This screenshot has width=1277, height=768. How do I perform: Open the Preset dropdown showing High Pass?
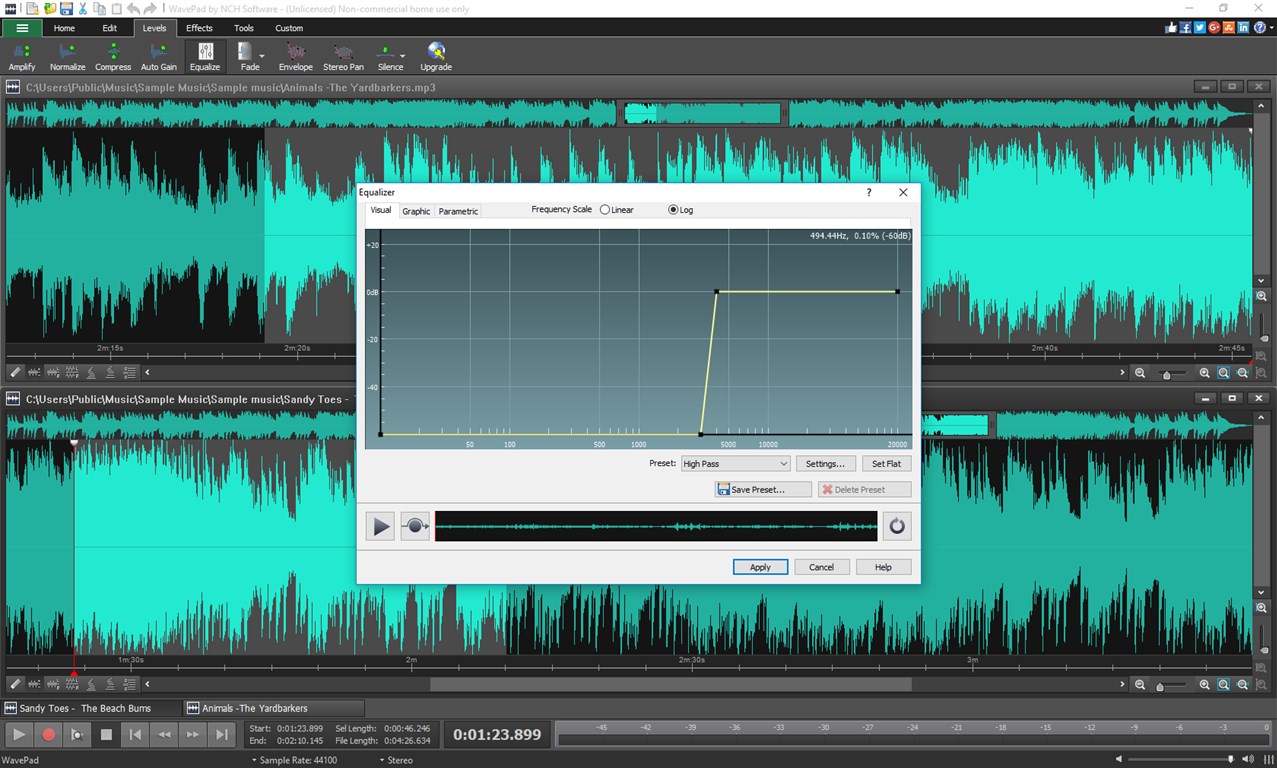(735, 463)
